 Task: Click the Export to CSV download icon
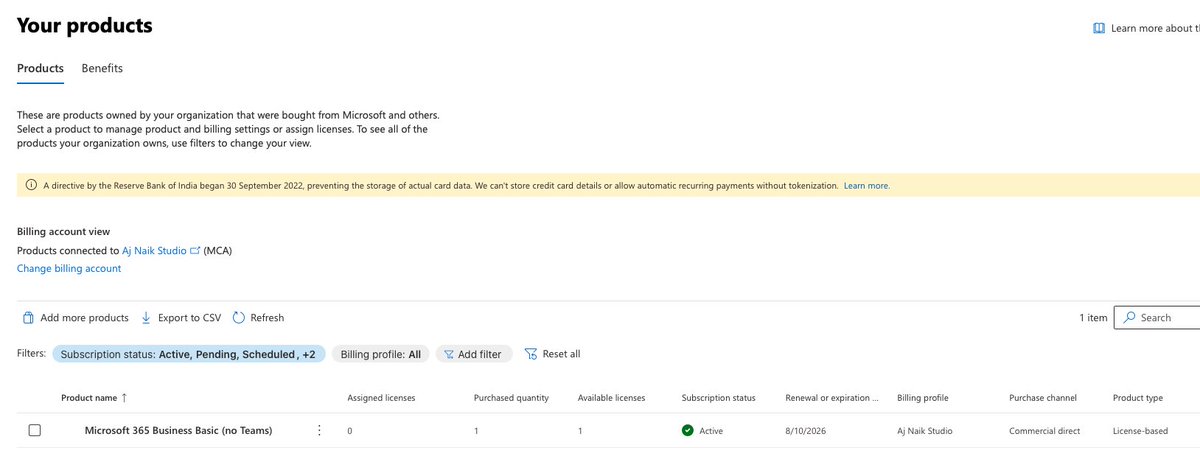tap(146, 318)
